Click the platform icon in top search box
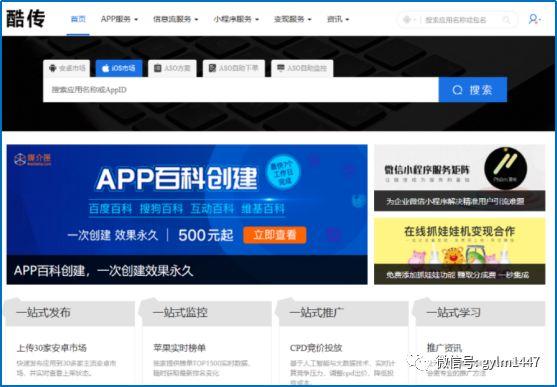Screen dimensions: 557x387 [x=407, y=20]
